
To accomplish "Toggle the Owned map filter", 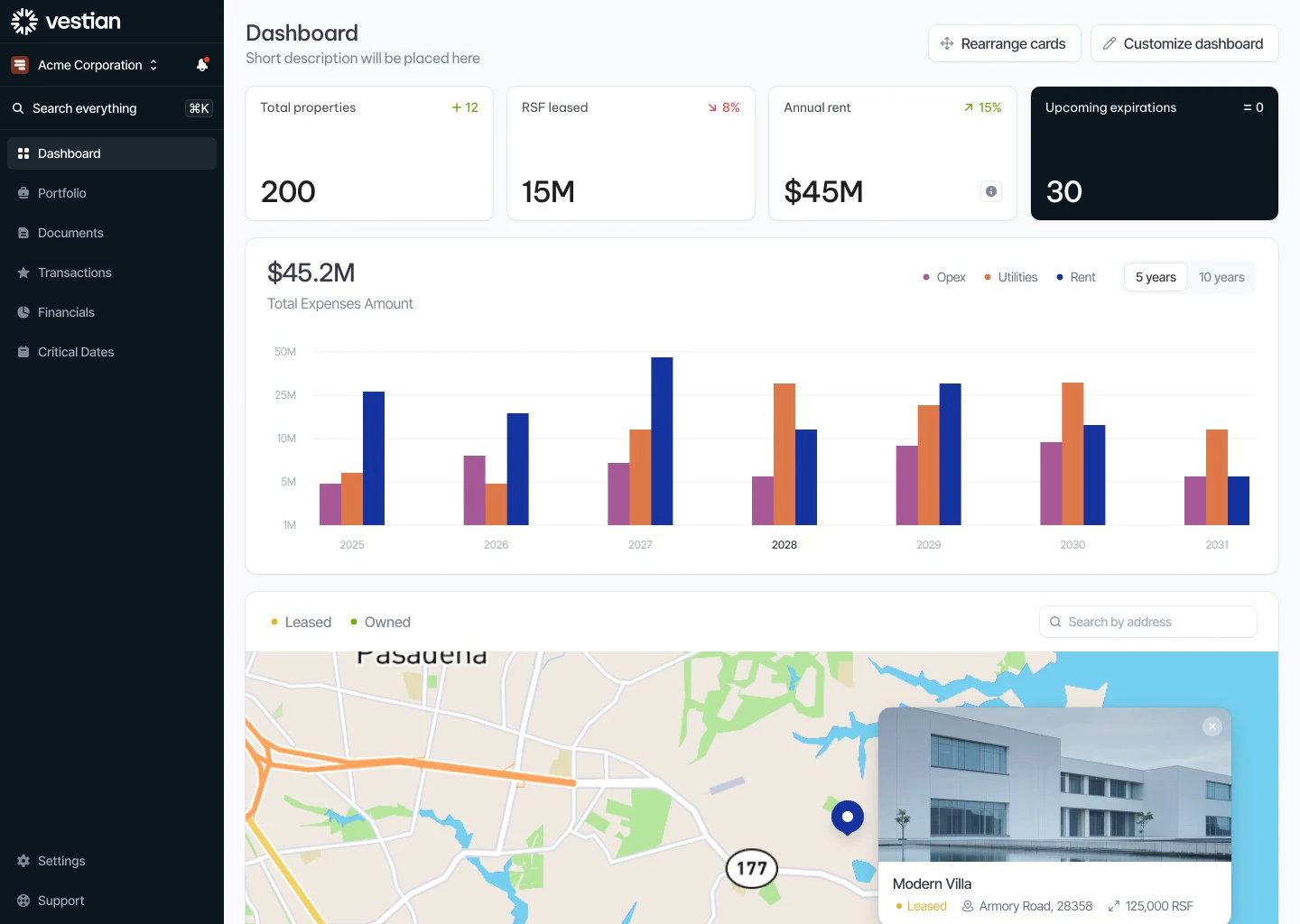I will coord(380,622).
